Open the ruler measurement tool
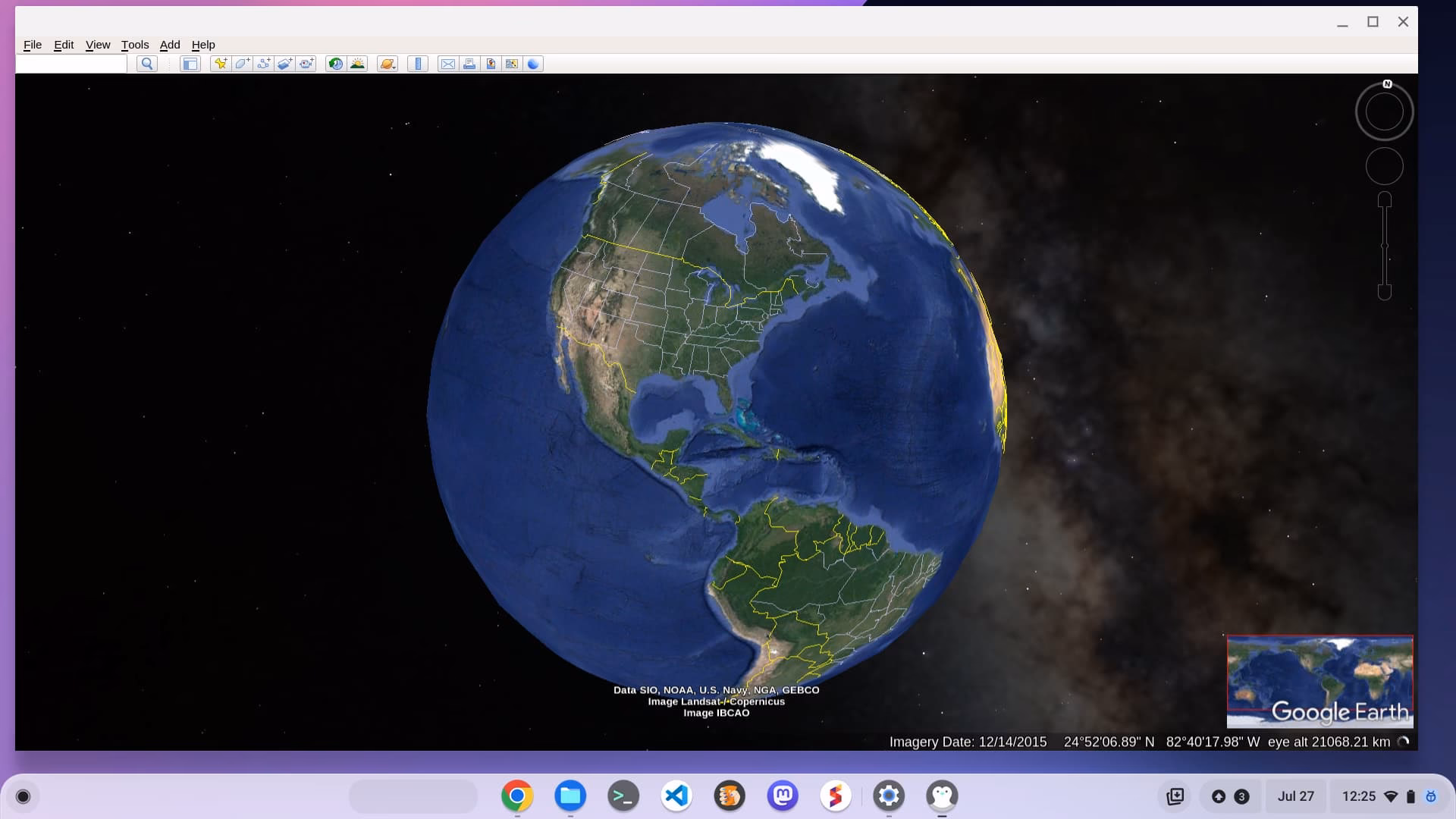1456x819 pixels. point(419,64)
